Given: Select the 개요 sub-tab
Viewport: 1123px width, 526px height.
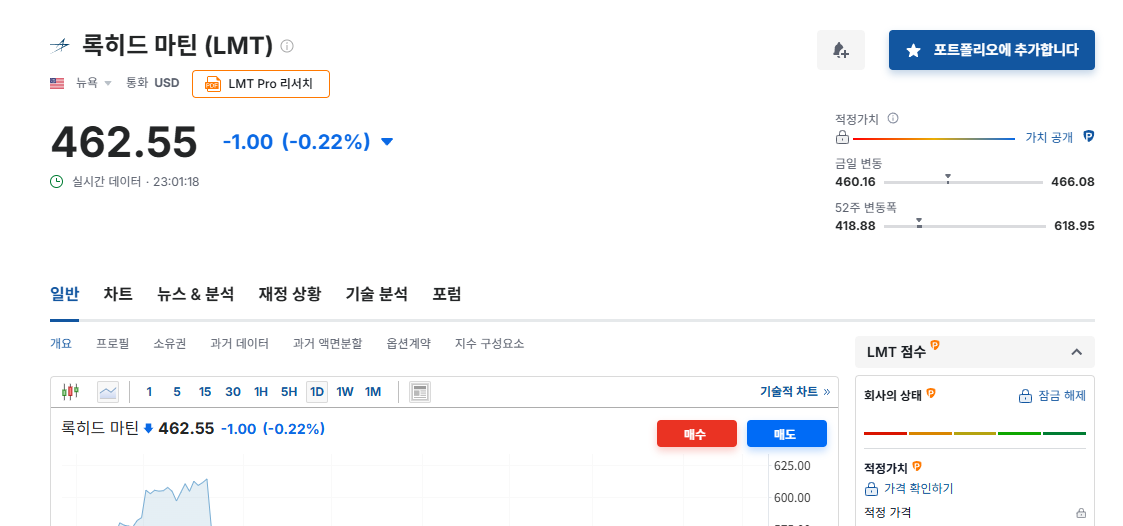Looking at the screenshot, I should click(61, 344).
